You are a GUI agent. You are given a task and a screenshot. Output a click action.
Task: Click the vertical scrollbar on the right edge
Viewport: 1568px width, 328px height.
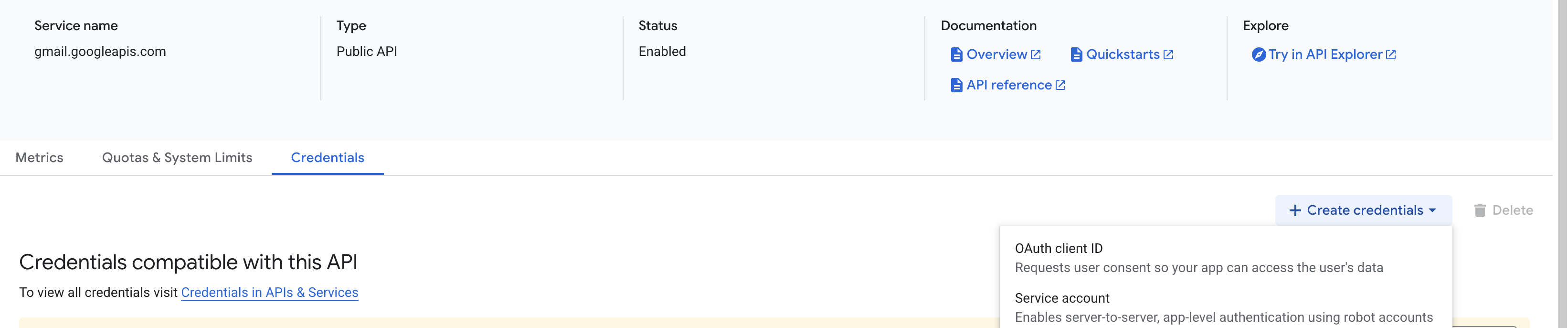click(1563, 164)
